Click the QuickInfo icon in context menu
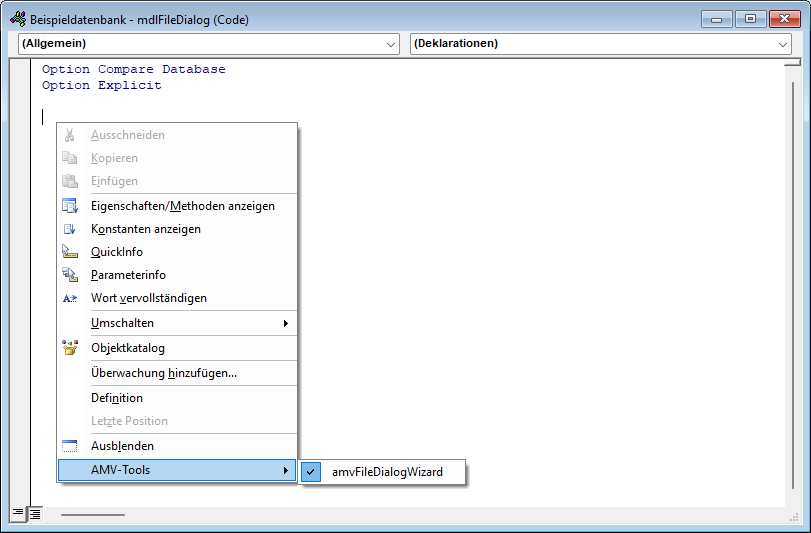 pos(69,252)
